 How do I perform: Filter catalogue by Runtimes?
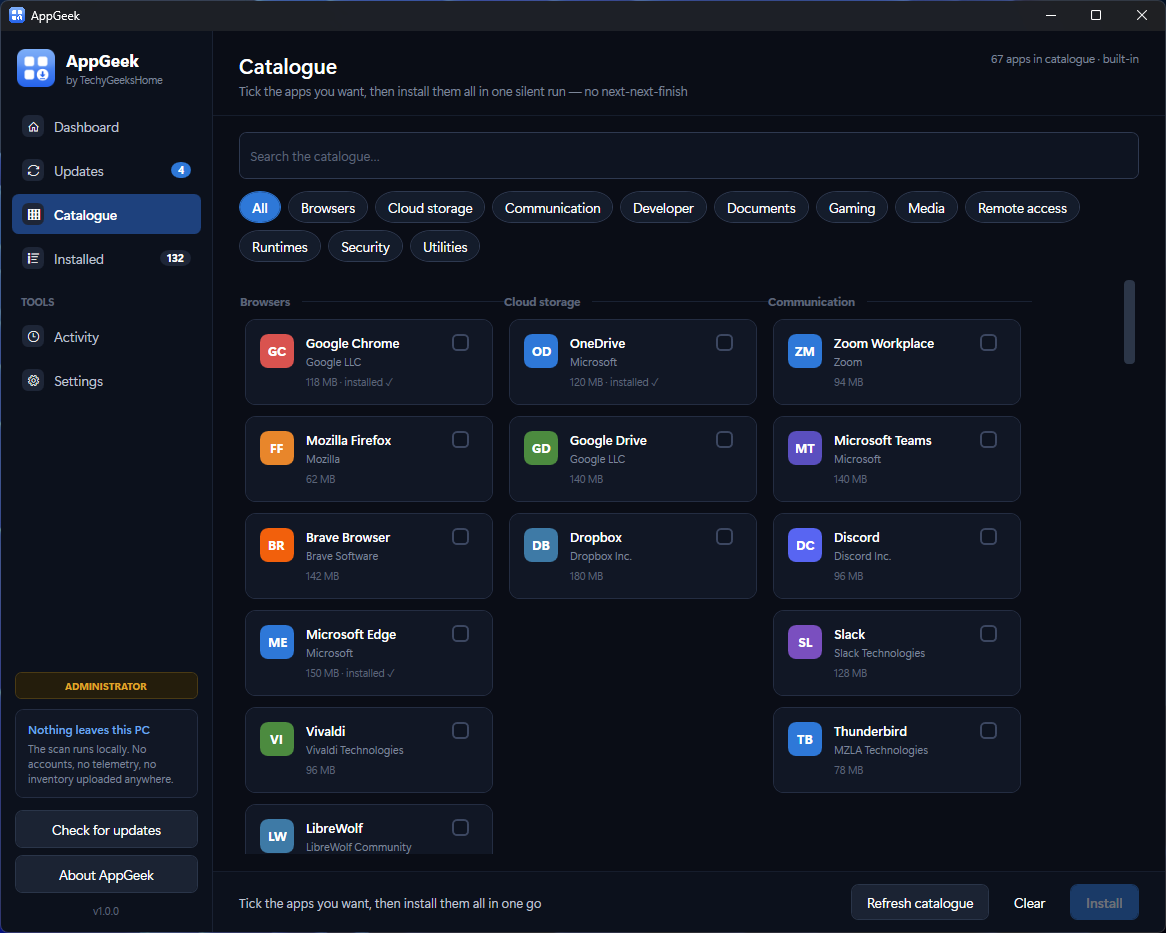click(280, 247)
